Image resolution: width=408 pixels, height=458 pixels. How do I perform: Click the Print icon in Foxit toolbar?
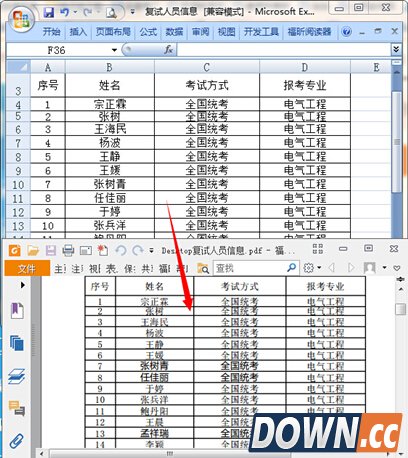pos(68,250)
